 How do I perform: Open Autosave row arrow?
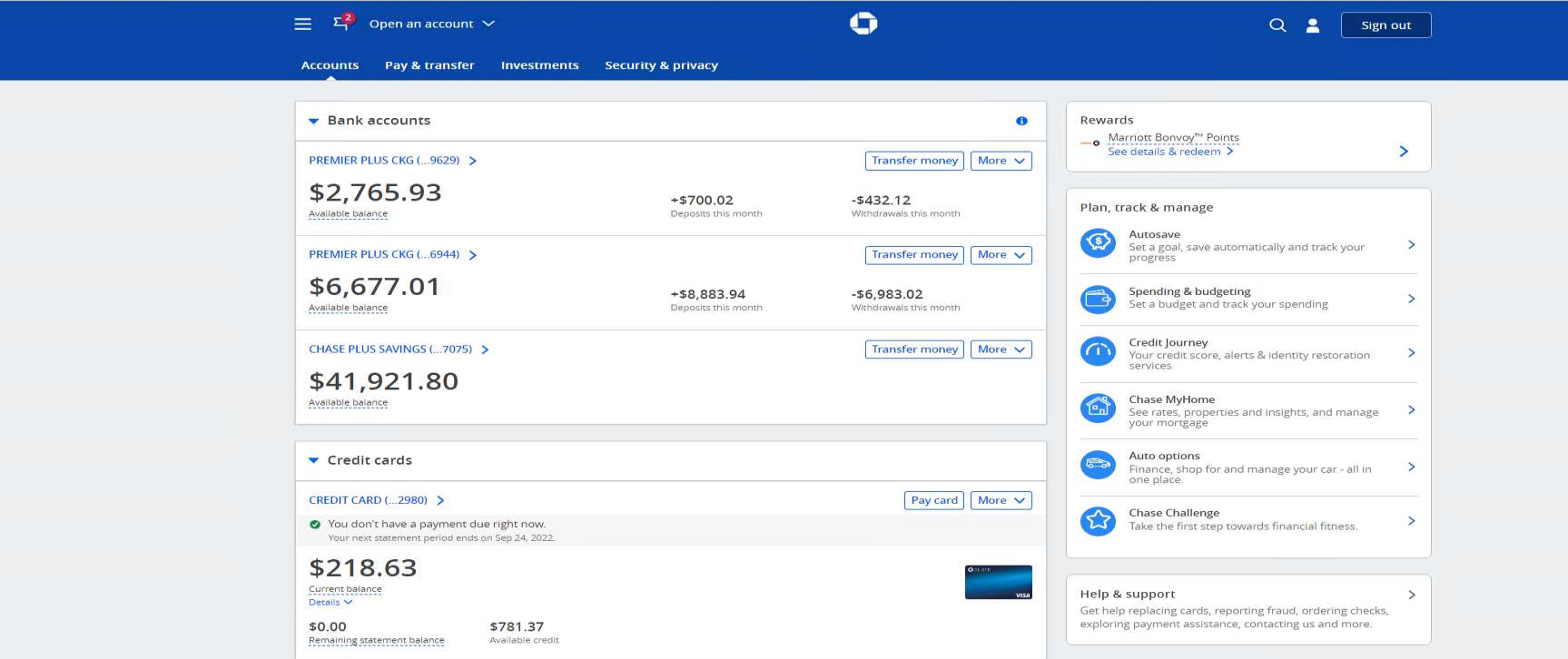[1411, 244]
